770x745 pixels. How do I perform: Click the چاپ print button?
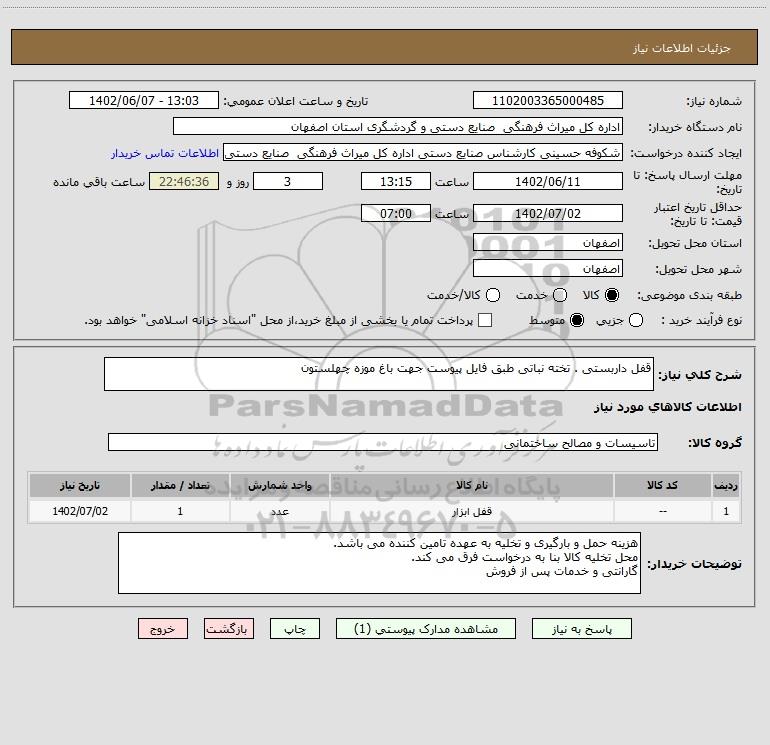(295, 629)
